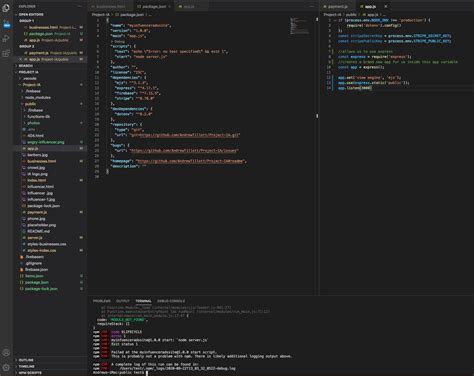Viewport: 474px width, 376px height.
Task: Click the styles-businesses.css file icon
Action: click(24, 244)
